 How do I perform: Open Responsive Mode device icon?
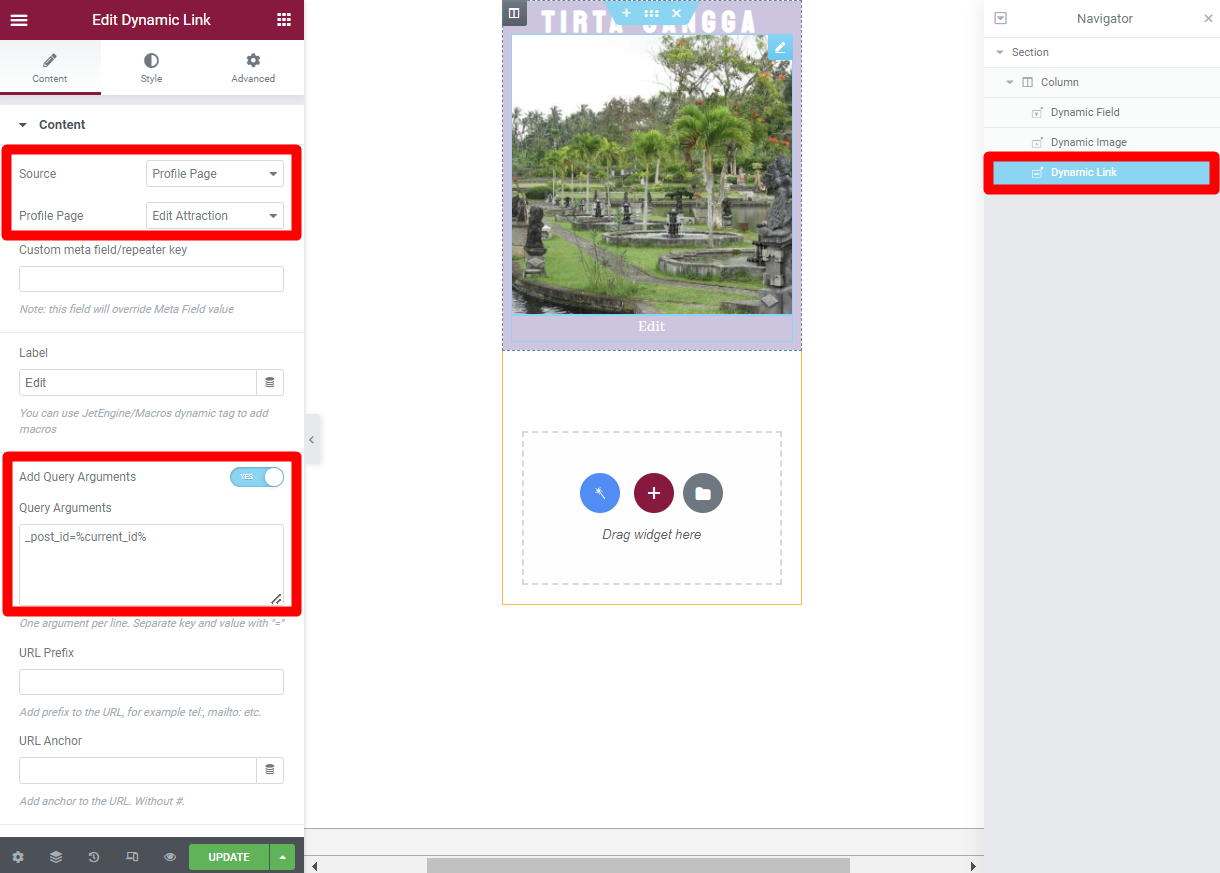132,857
